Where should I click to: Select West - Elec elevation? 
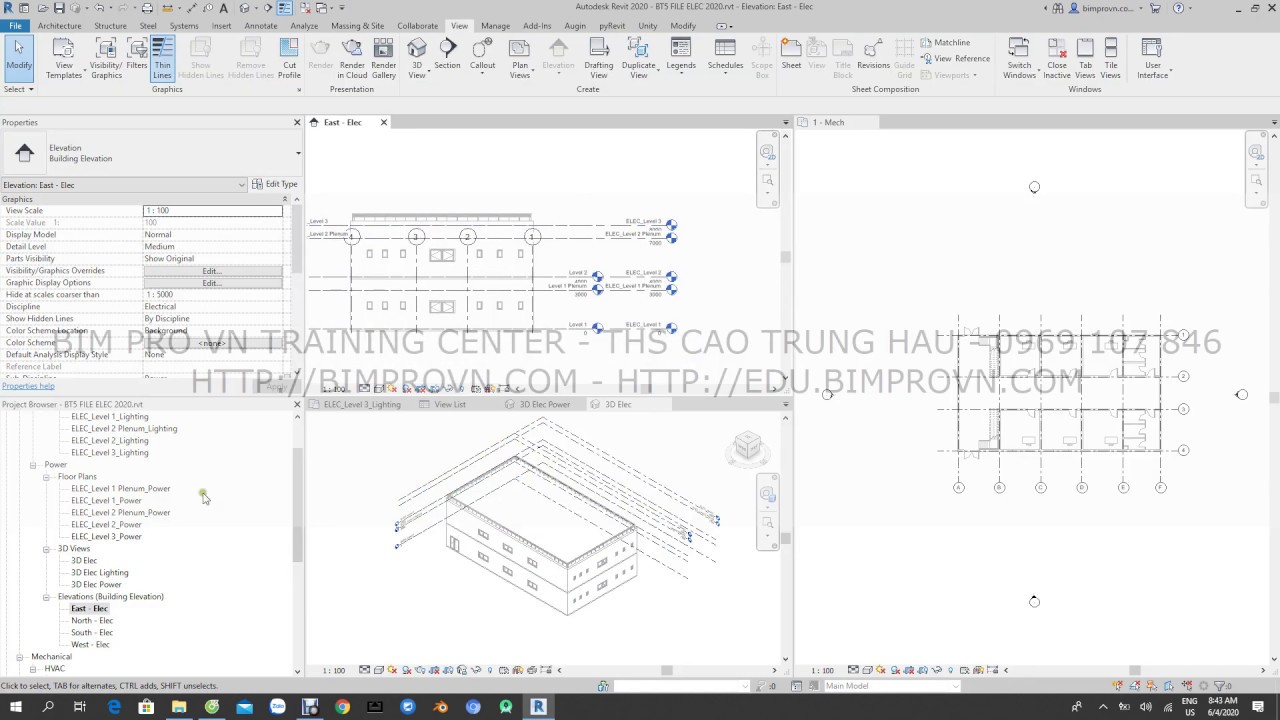(x=90, y=645)
